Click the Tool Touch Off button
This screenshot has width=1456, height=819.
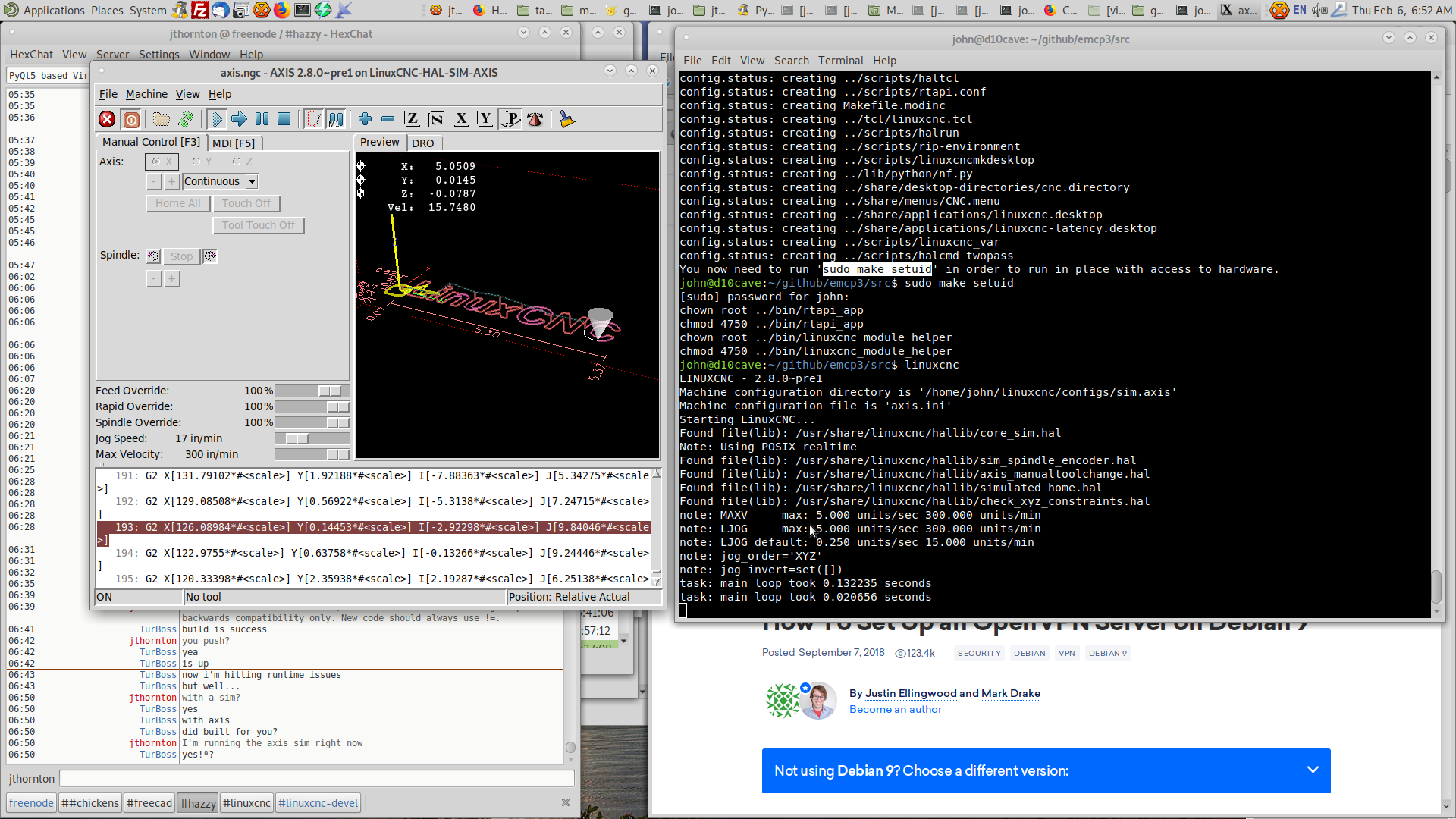259,225
